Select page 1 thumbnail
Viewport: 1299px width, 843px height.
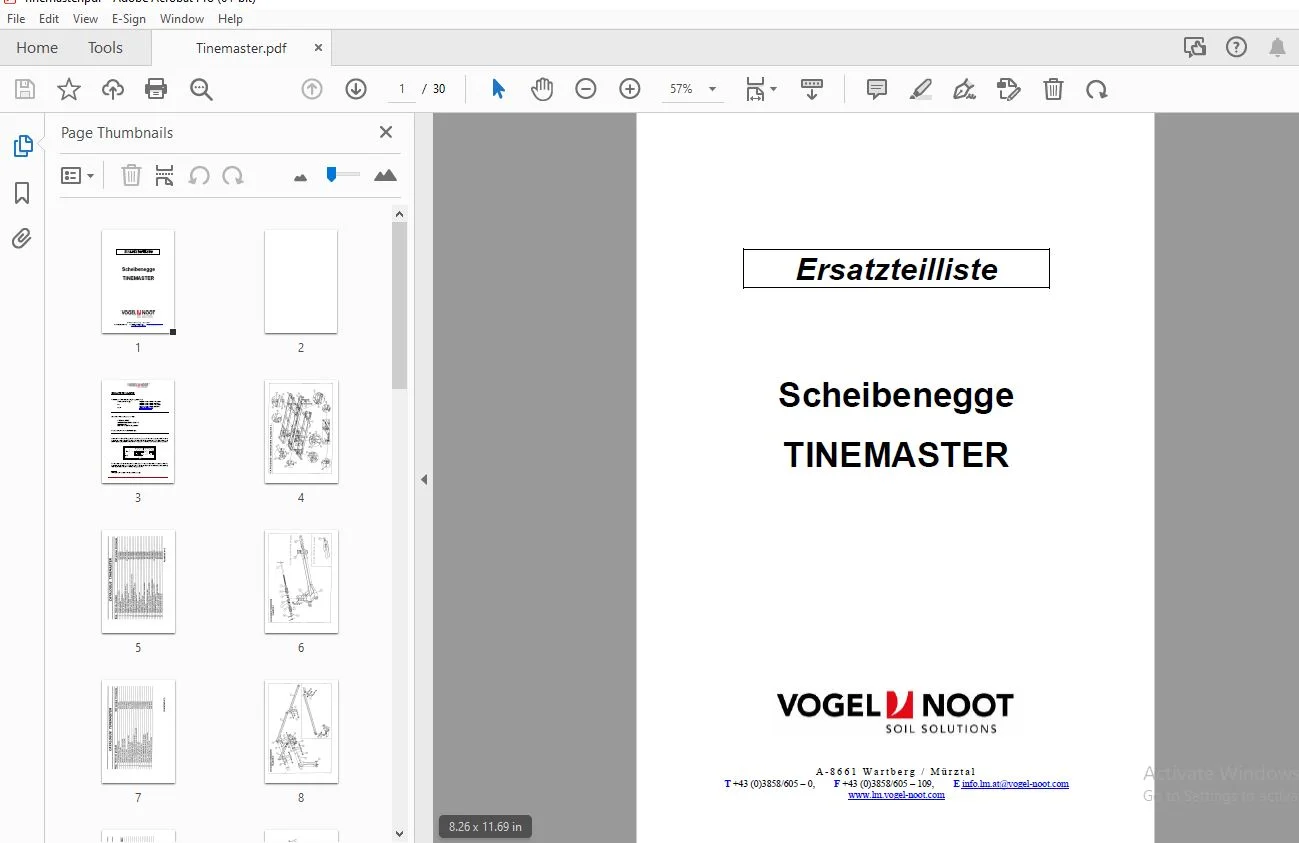point(138,281)
